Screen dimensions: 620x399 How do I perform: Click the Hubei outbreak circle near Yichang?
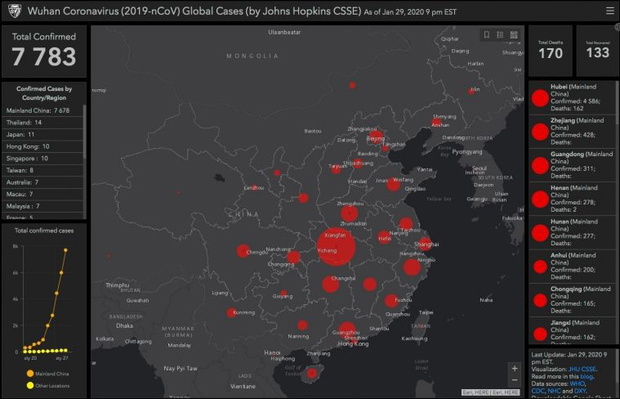click(x=336, y=246)
